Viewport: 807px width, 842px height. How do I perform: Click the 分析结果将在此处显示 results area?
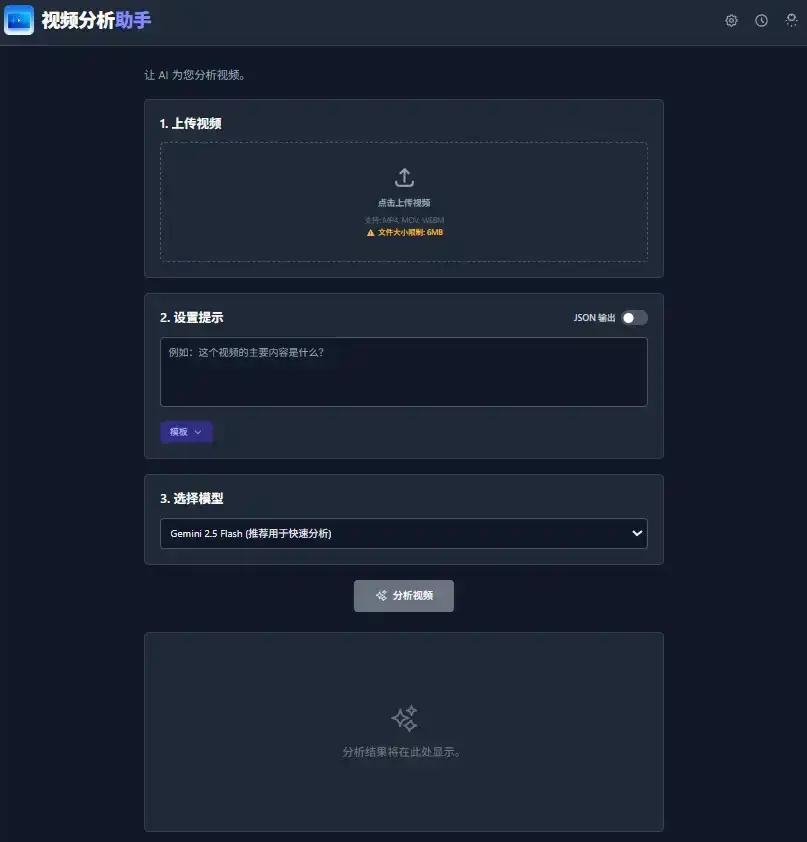click(x=403, y=752)
